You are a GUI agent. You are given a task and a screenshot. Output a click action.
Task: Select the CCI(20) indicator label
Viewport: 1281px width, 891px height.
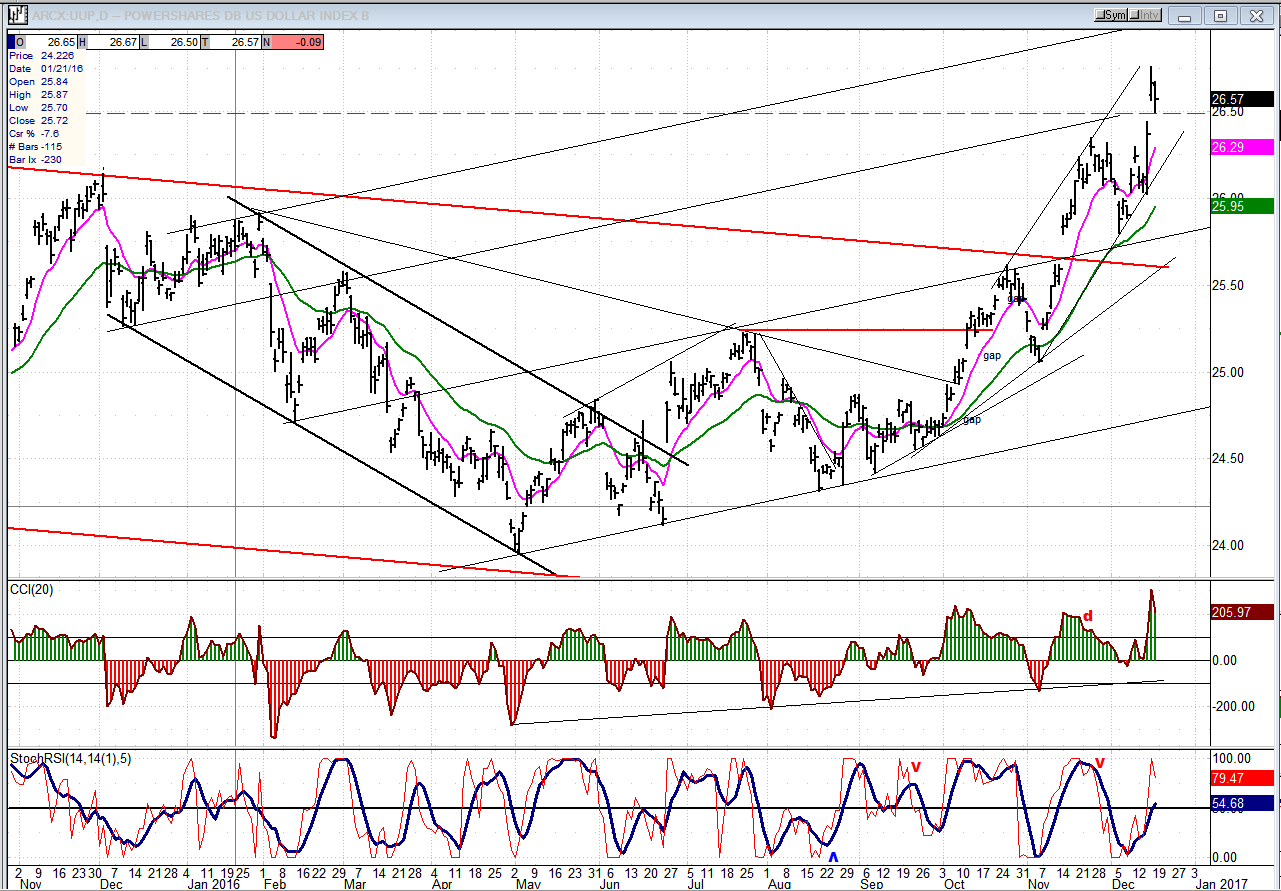point(32,589)
